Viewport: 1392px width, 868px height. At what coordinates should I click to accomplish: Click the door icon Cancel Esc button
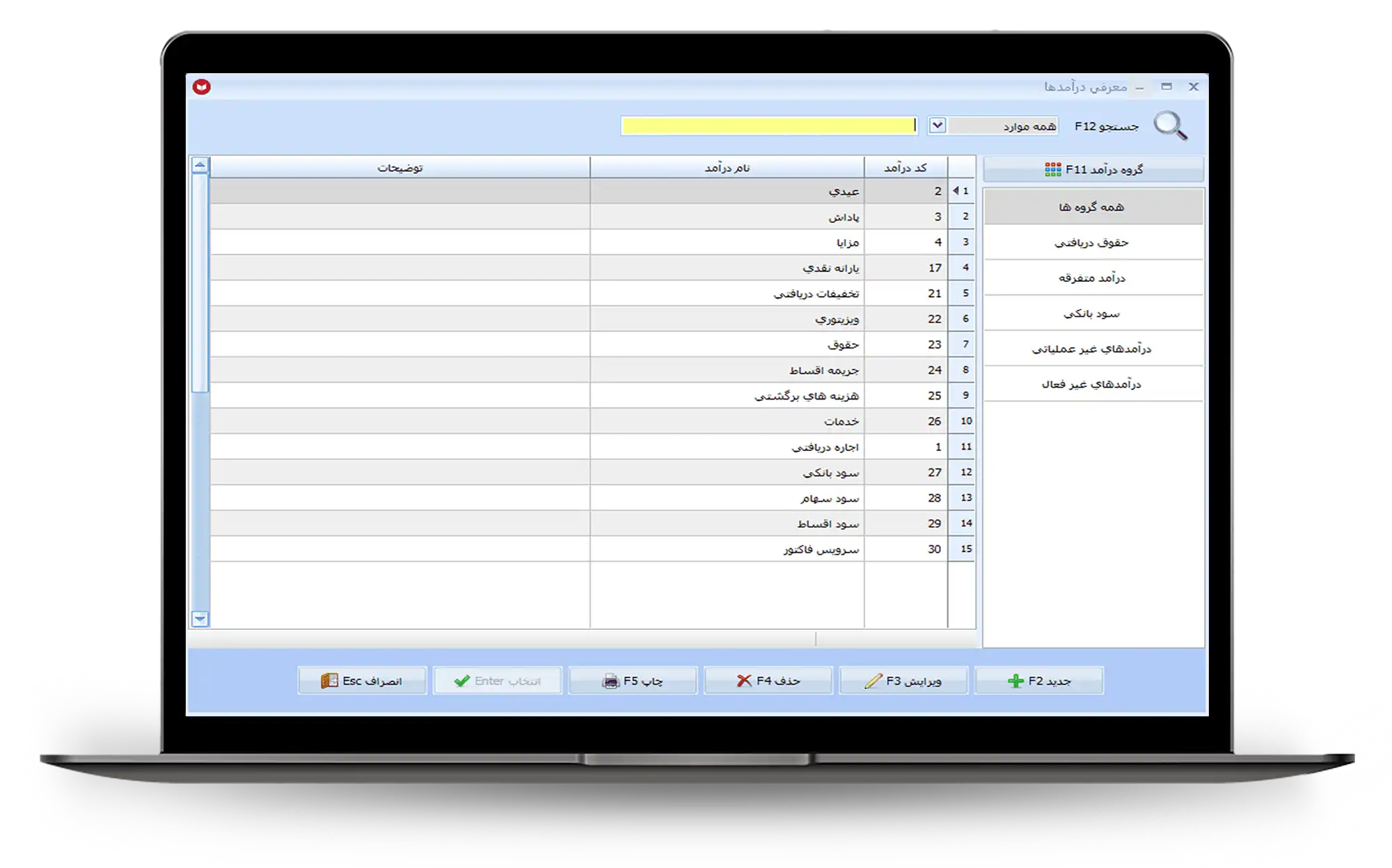coord(361,681)
